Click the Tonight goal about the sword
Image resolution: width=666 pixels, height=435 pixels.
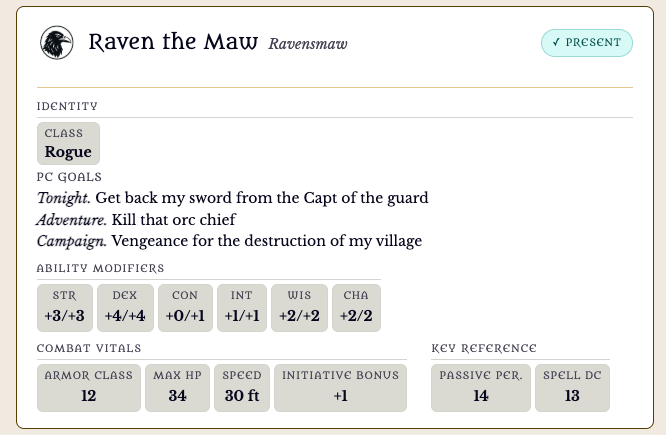pos(233,198)
